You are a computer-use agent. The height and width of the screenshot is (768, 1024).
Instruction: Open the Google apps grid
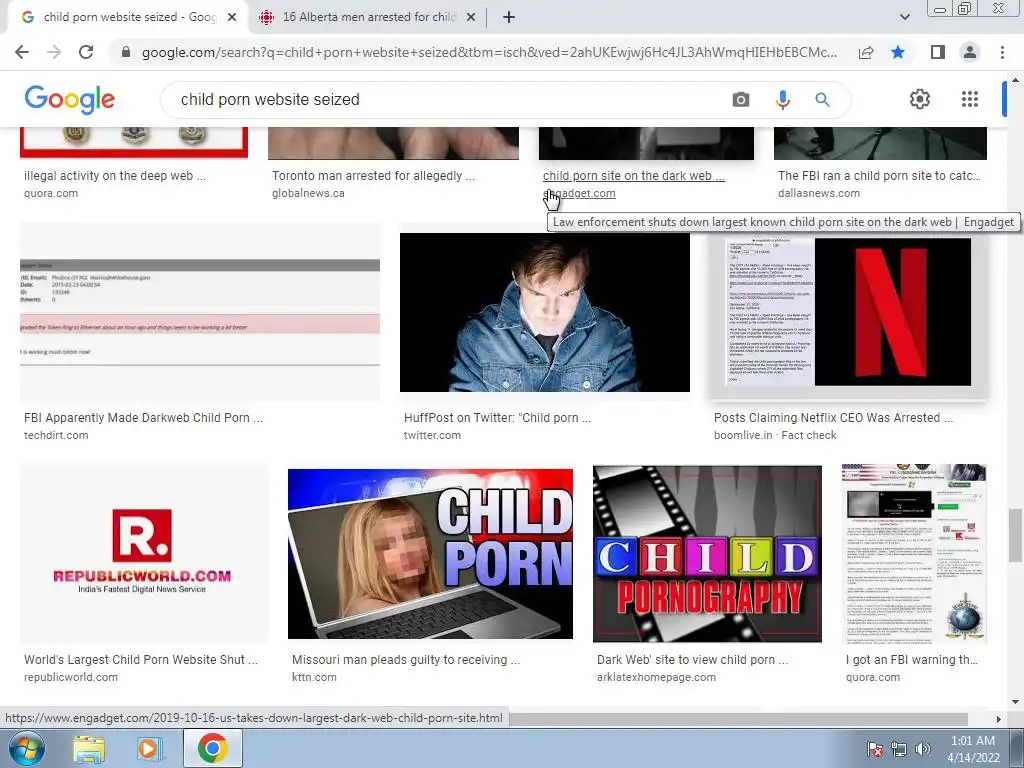[x=970, y=99]
